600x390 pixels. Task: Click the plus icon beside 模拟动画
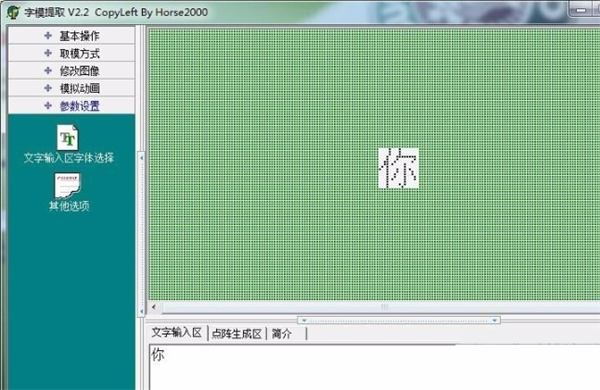click(x=48, y=88)
